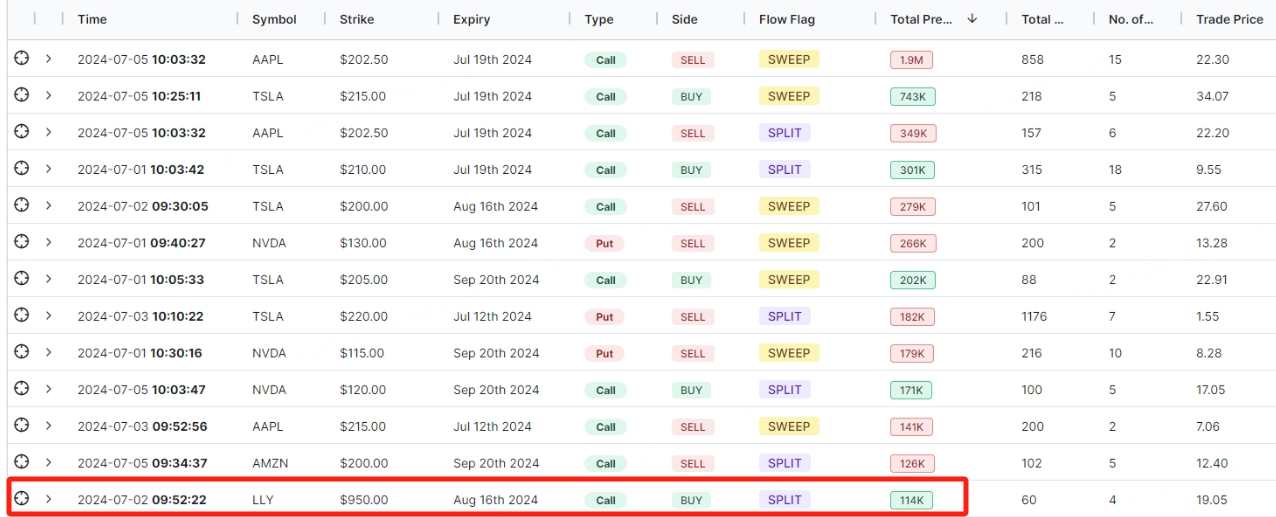Click the crosshair icon on the AAPL 1.9M row
Screen dimensions: 1276x517
pyautogui.click(x=22, y=59)
